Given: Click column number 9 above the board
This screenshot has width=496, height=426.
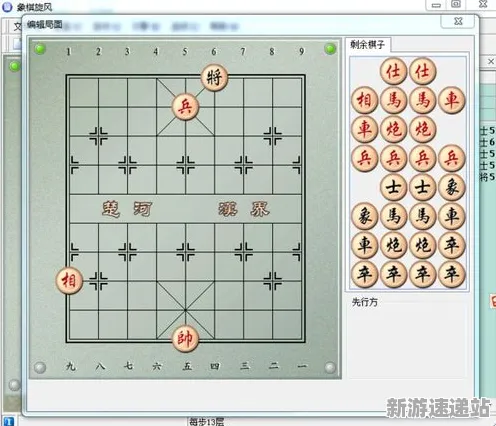Looking at the screenshot, I should tap(301, 51).
